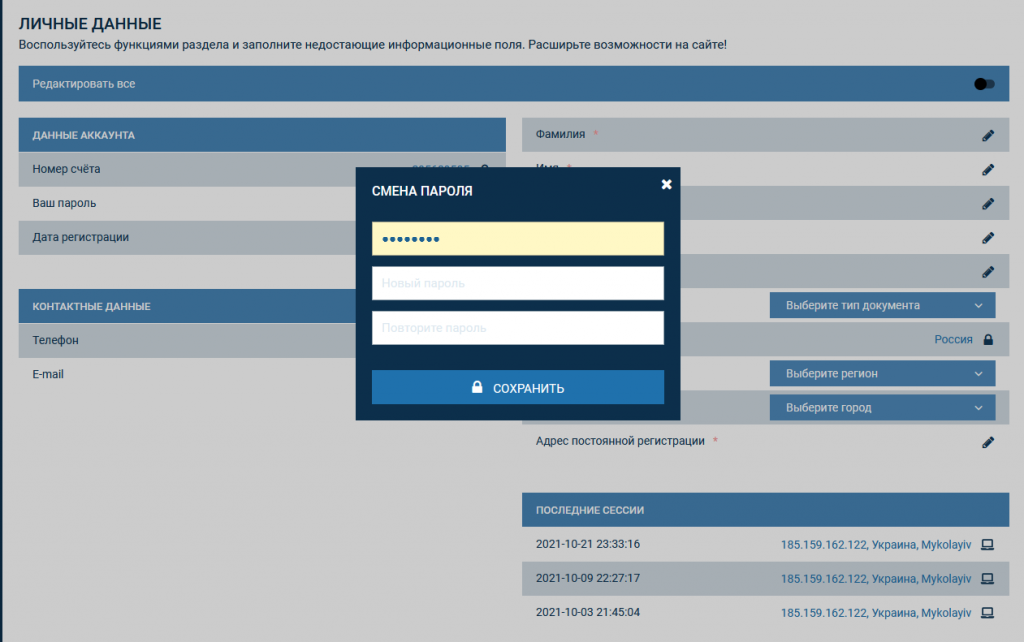Click the Россия country link
1024x642 pixels.
(x=953, y=340)
